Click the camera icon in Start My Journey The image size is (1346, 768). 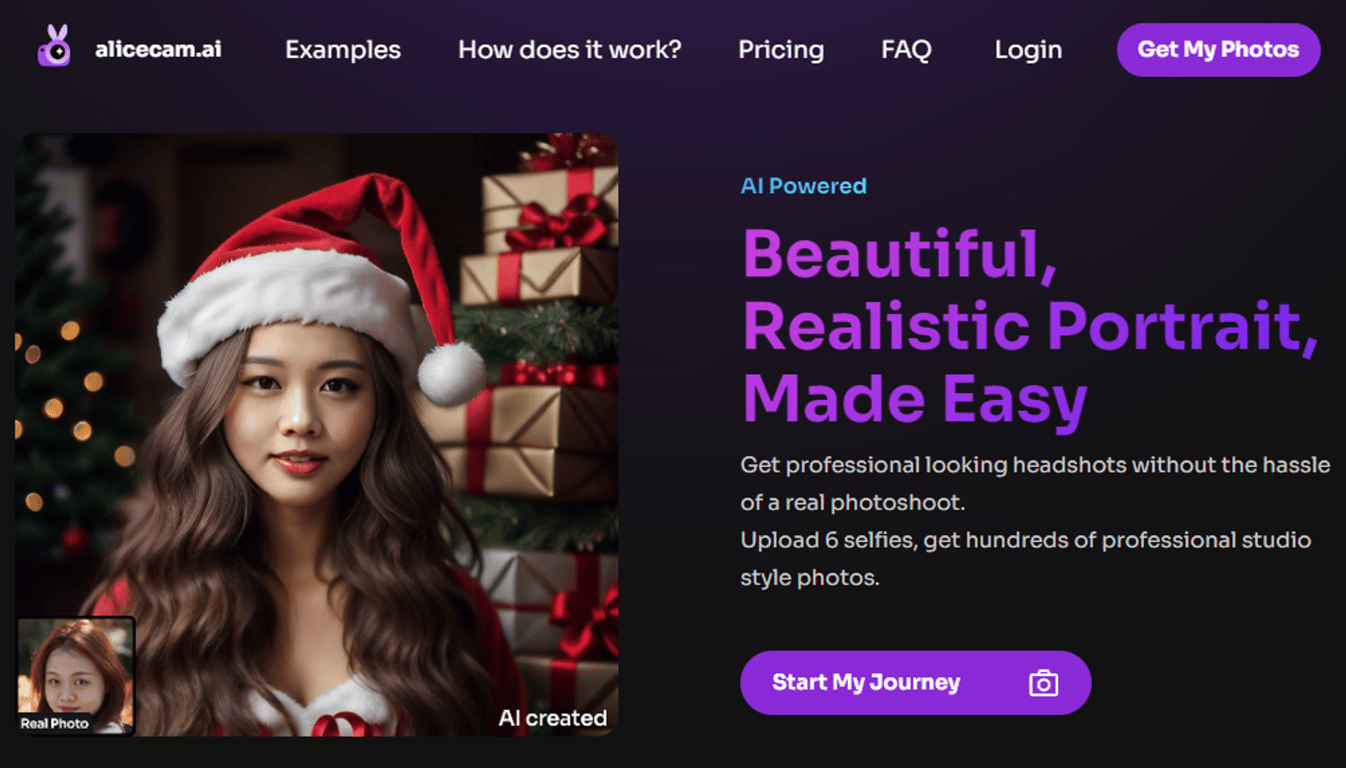1043,683
